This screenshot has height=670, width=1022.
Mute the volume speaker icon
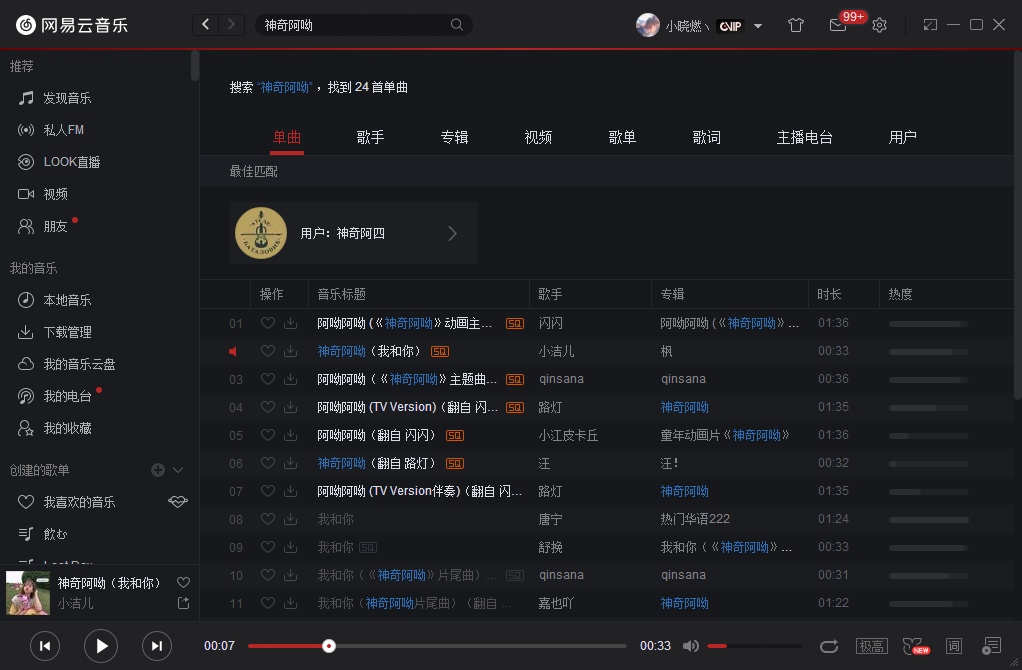pyautogui.click(x=690, y=646)
